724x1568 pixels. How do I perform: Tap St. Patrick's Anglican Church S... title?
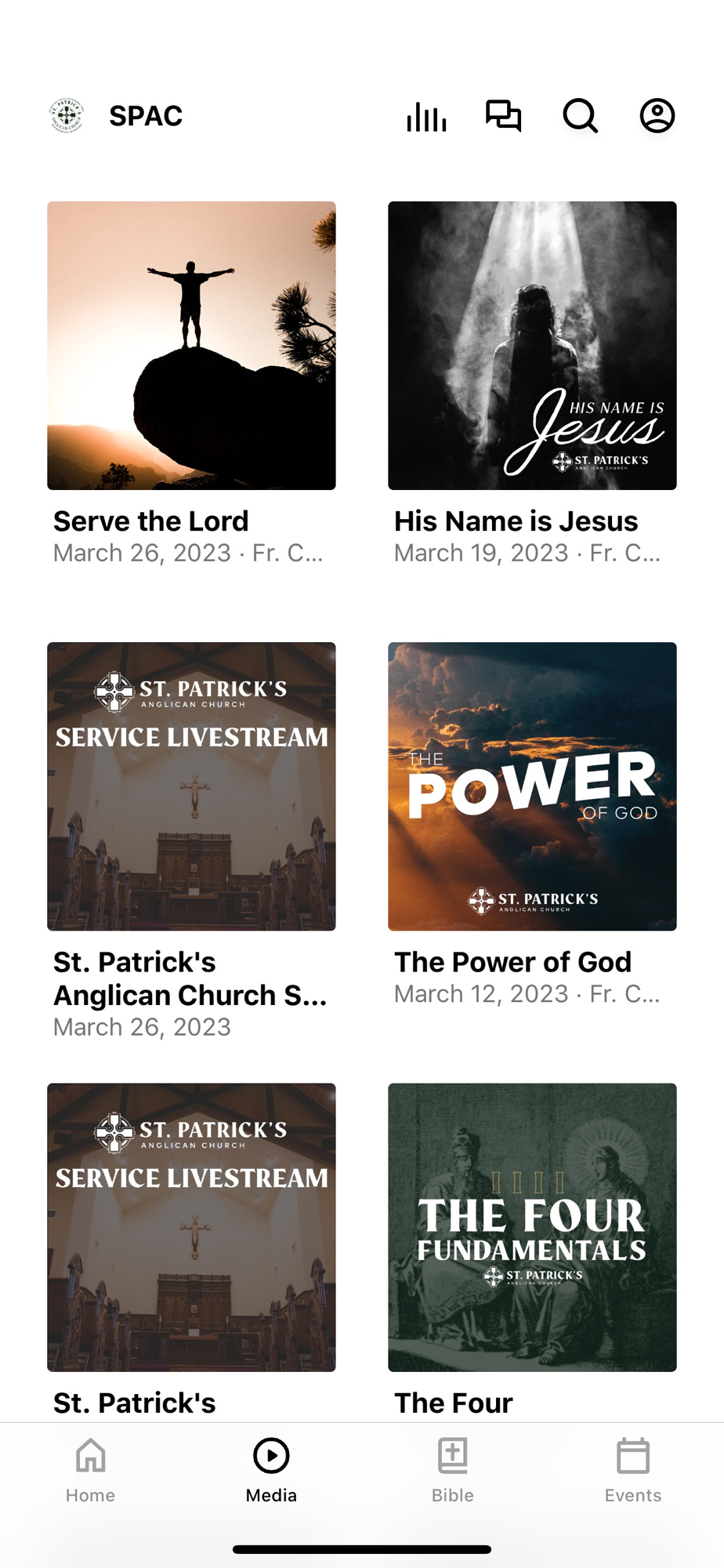click(190, 978)
